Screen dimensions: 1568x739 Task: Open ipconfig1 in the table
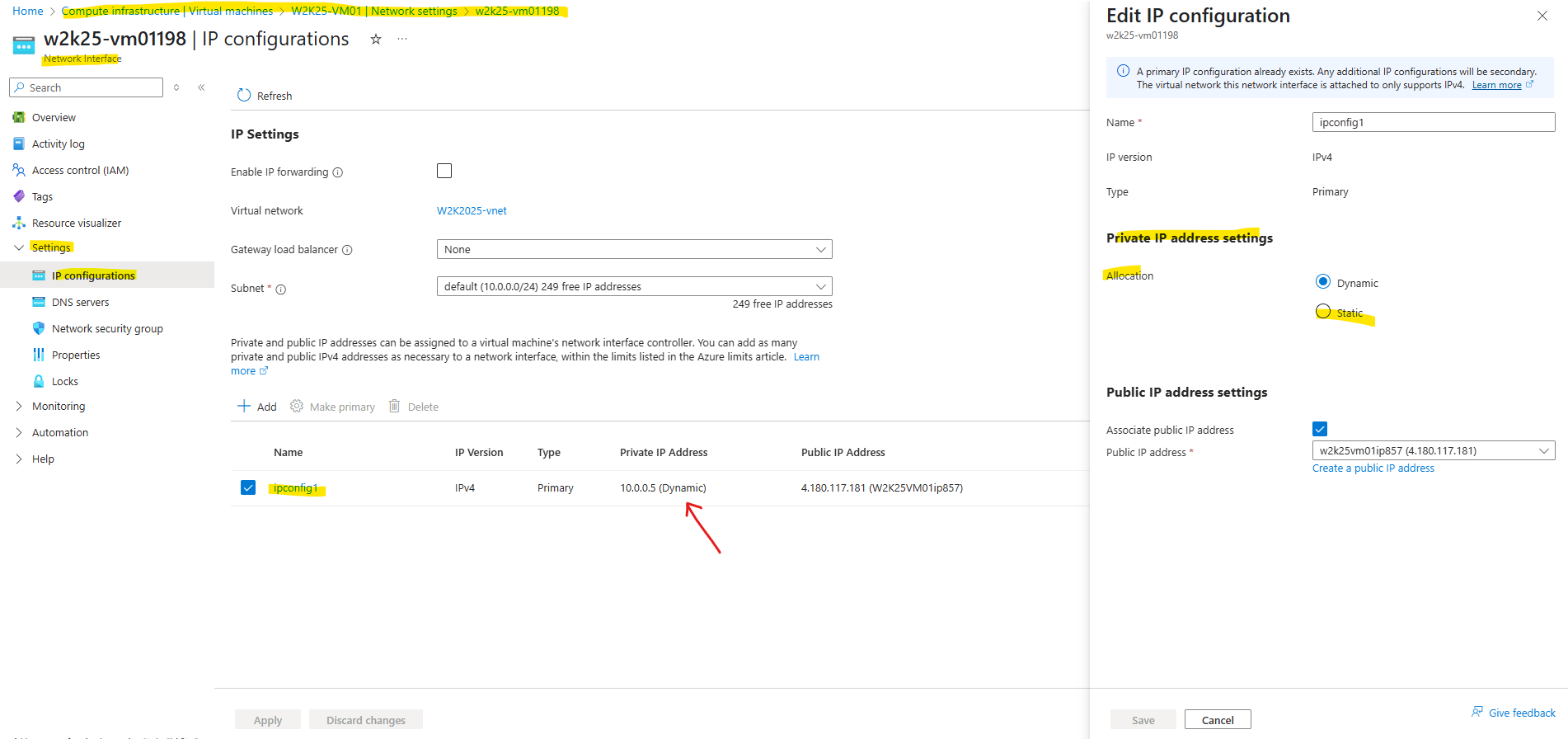[x=295, y=487]
